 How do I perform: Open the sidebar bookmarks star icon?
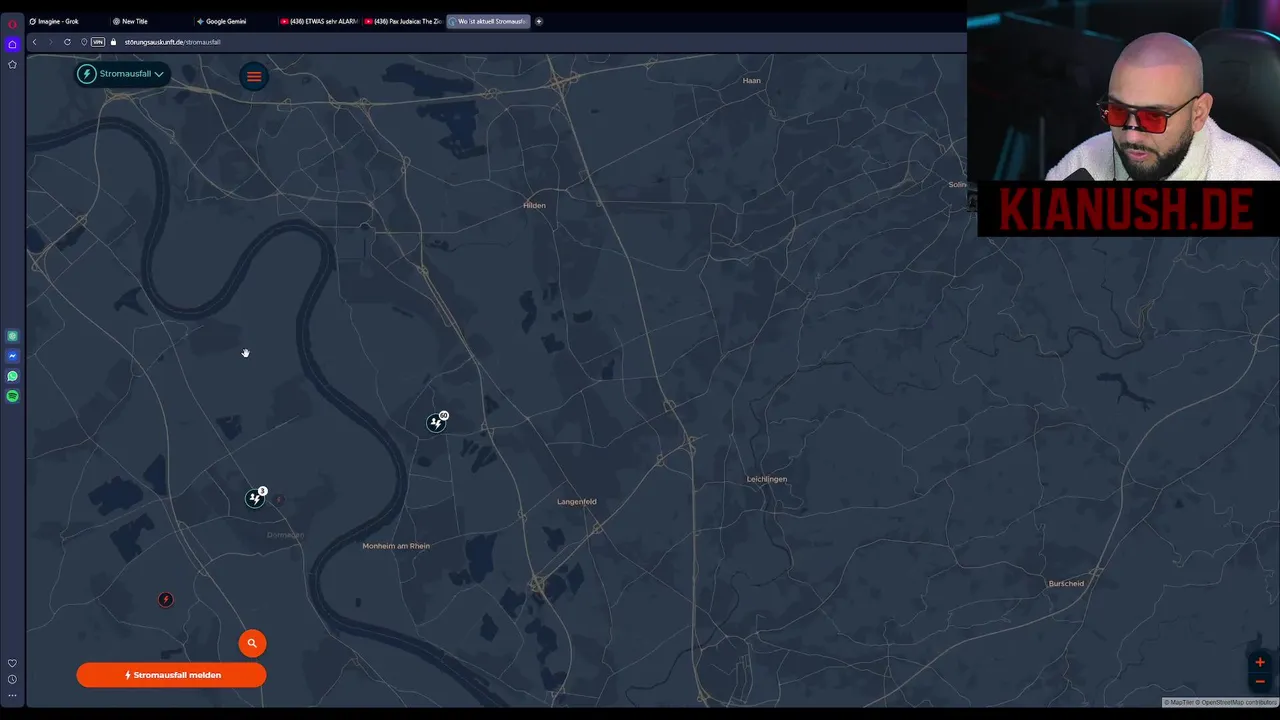[12, 64]
